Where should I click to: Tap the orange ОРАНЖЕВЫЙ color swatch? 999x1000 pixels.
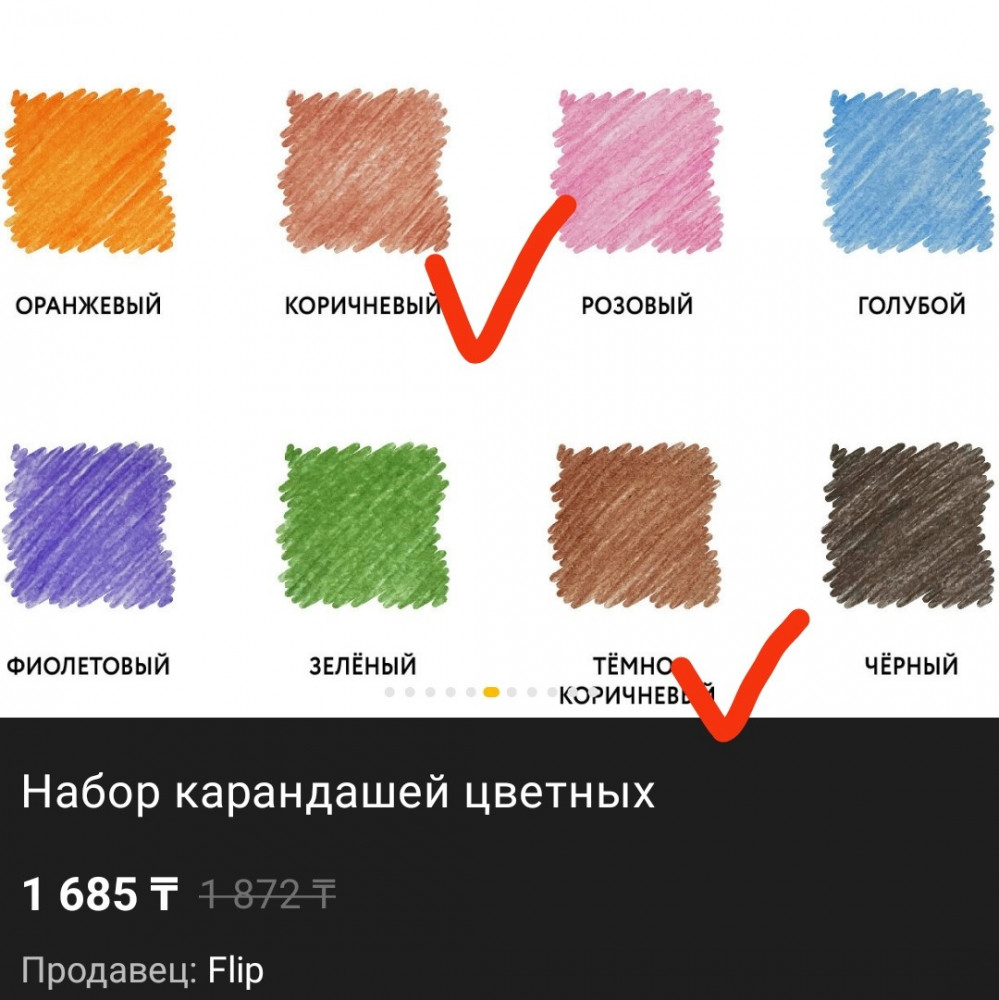tap(89, 171)
